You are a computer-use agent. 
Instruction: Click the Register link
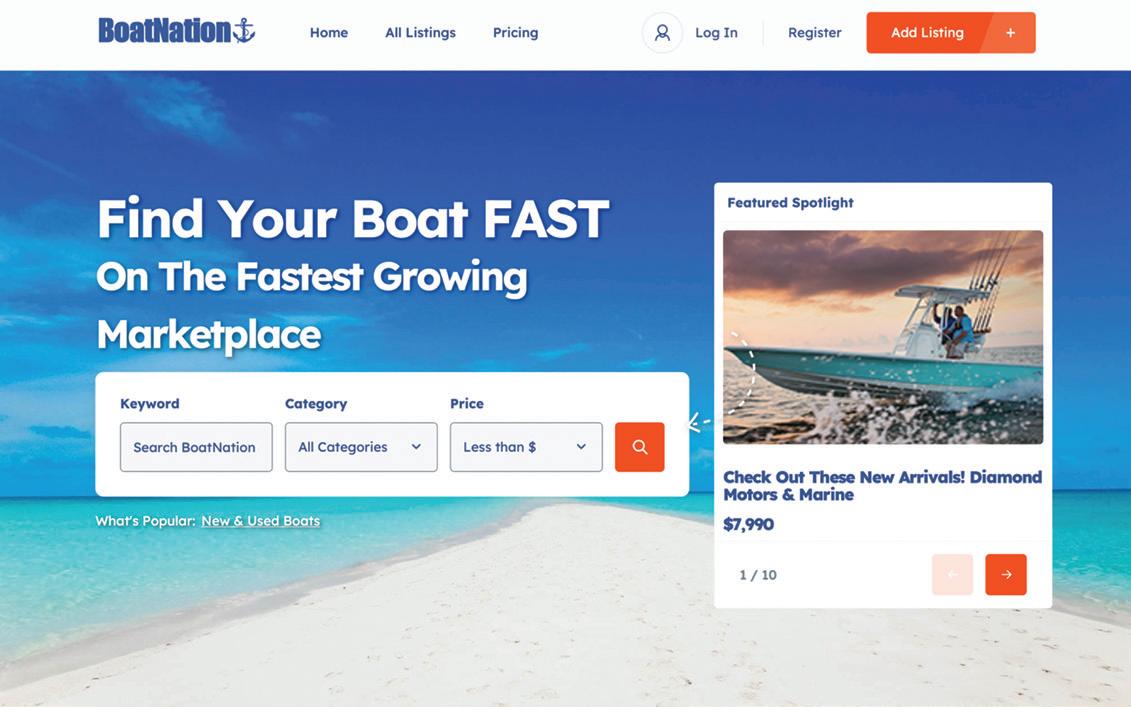point(814,32)
